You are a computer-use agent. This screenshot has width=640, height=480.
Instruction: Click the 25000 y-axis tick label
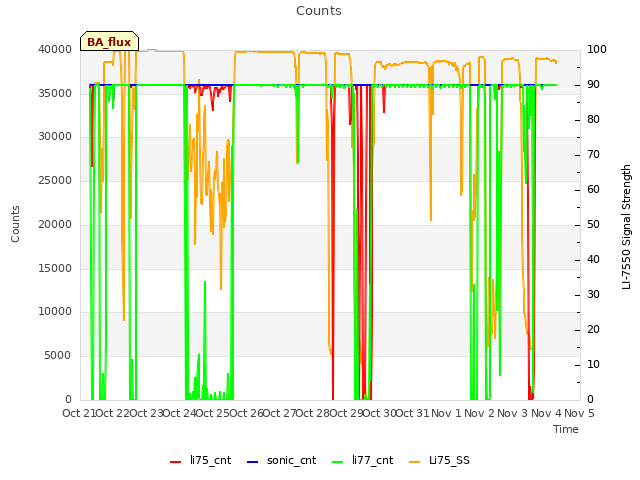tap(55, 180)
